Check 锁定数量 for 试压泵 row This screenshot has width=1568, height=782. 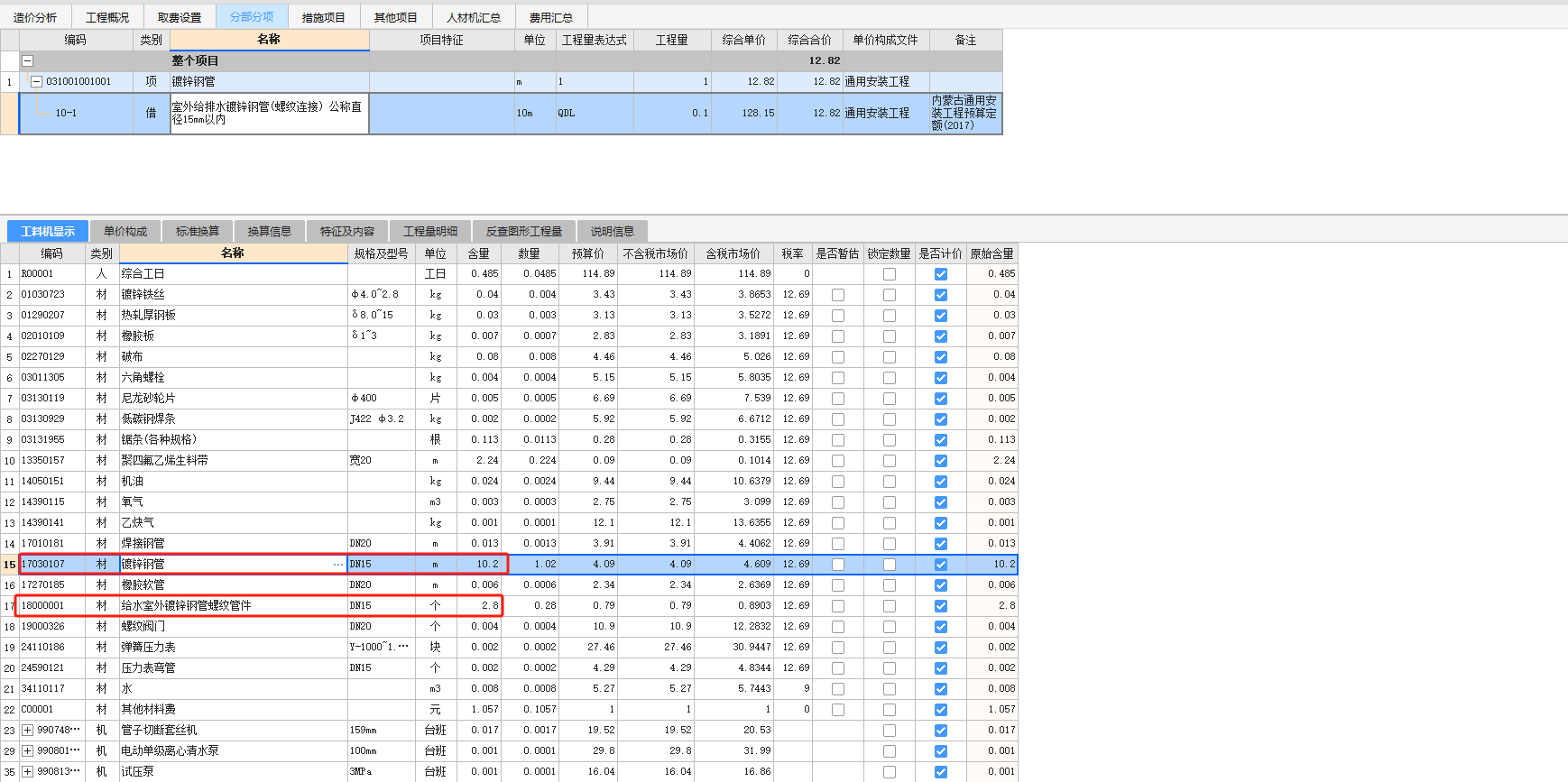pos(890,772)
